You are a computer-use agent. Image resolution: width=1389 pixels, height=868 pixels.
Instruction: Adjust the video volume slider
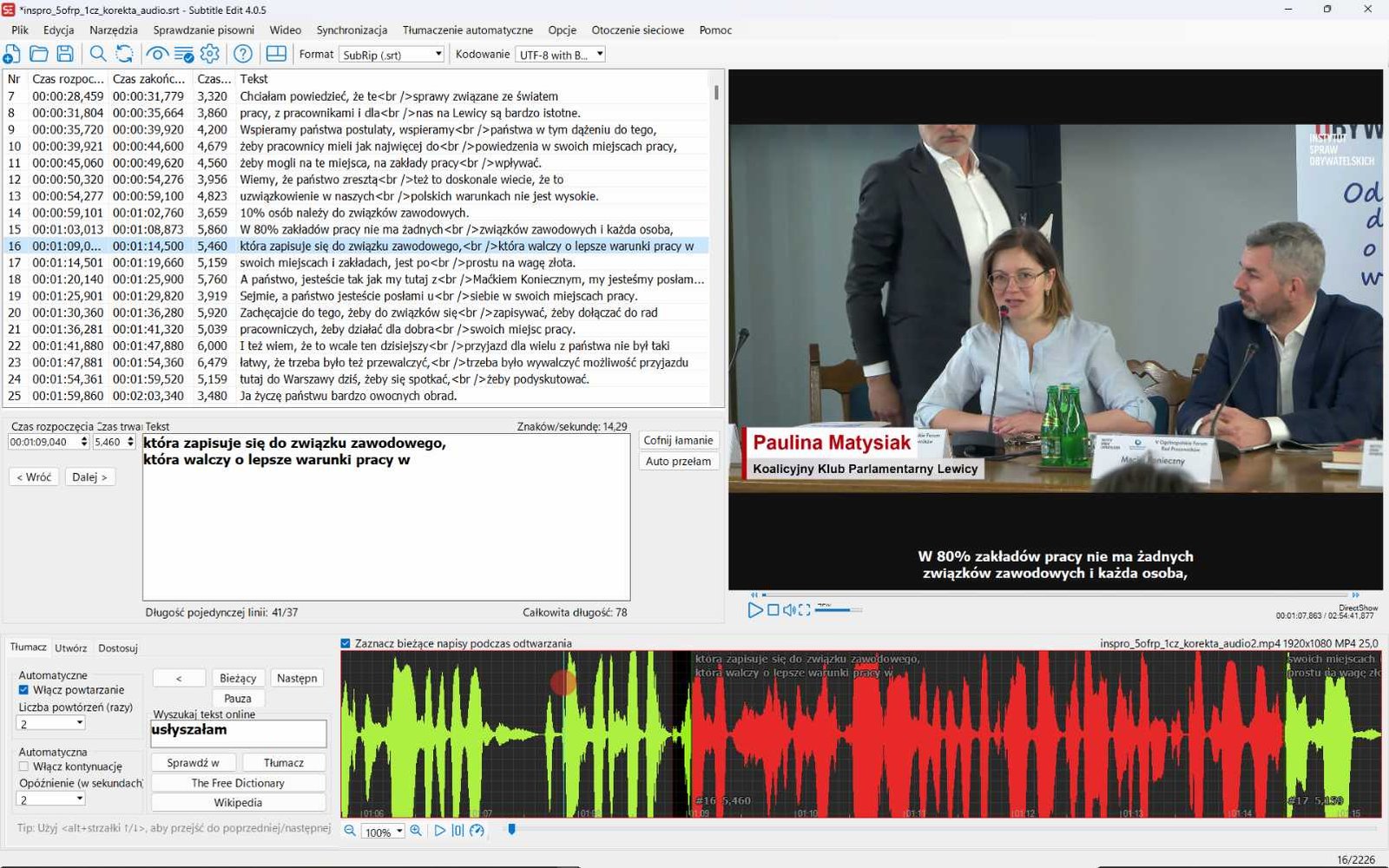point(838,610)
